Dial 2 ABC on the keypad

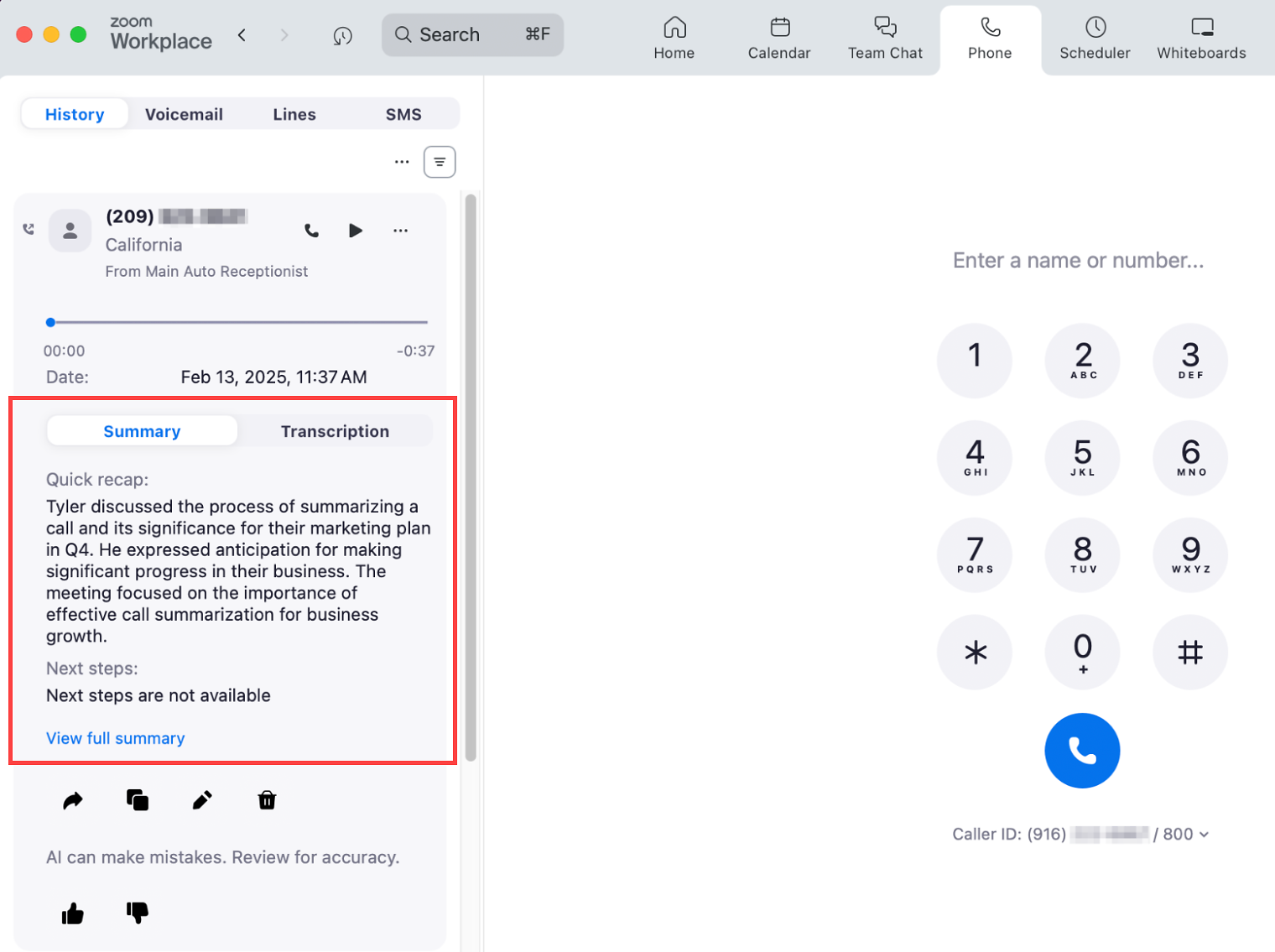(1082, 361)
